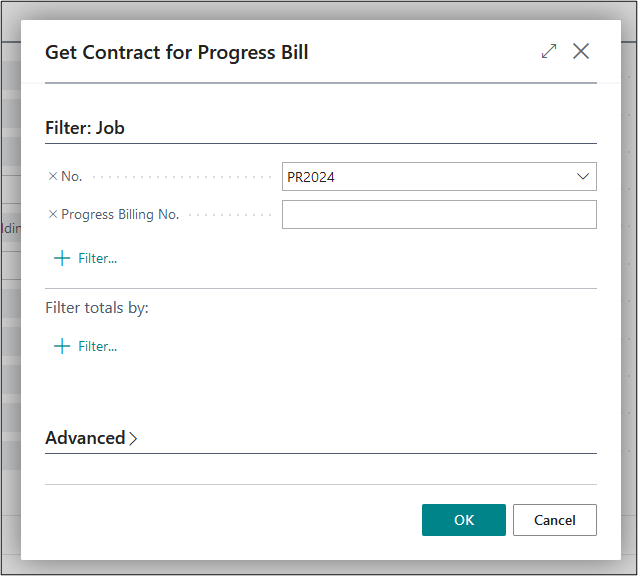Viewport: 638px width, 576px height.
Task: Click the Get Contract for Progress Bill title
Action: tap(176, 52)
